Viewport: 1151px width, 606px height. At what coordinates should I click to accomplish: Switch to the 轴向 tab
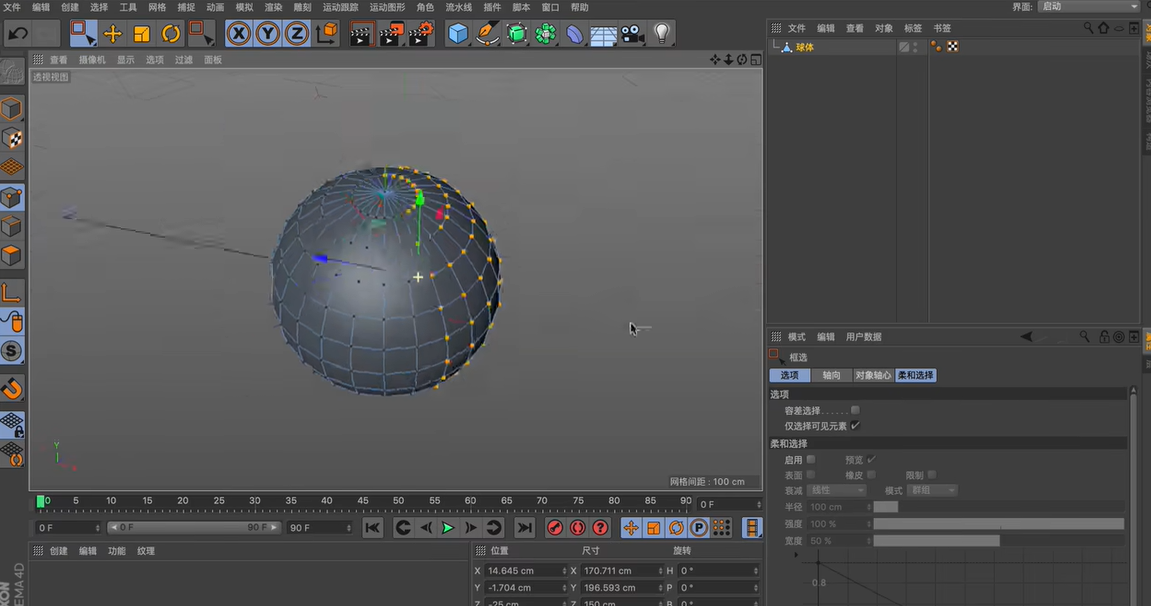click(x=832, y=375)
